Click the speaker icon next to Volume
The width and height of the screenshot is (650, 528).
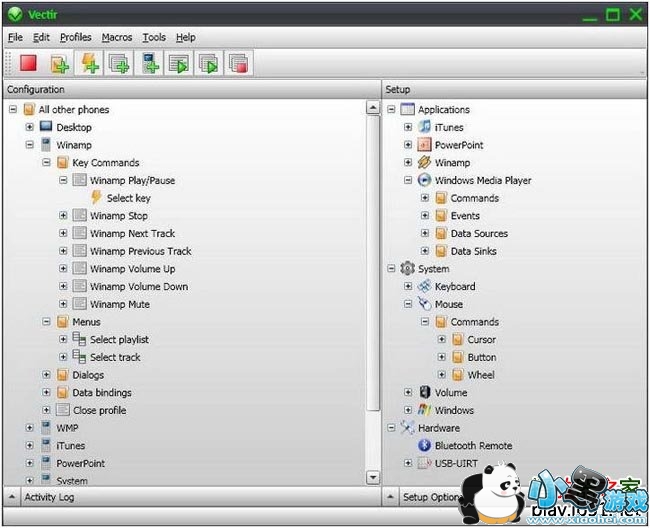coord(424,393)
